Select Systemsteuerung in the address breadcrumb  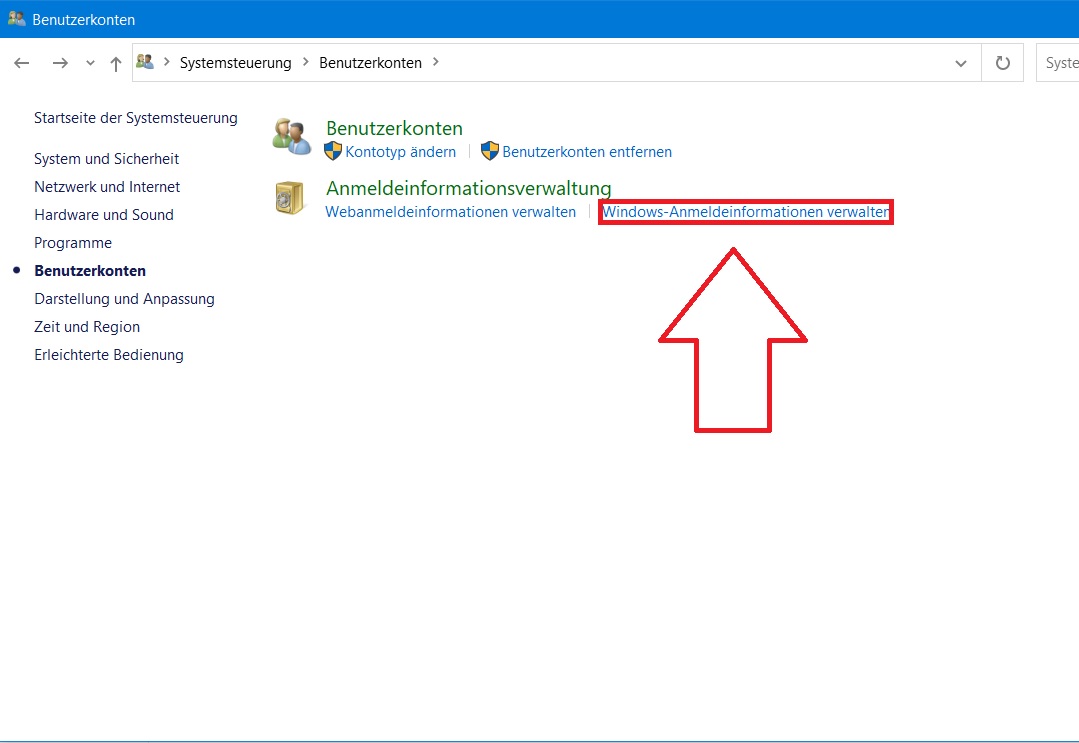click(235, 63)
